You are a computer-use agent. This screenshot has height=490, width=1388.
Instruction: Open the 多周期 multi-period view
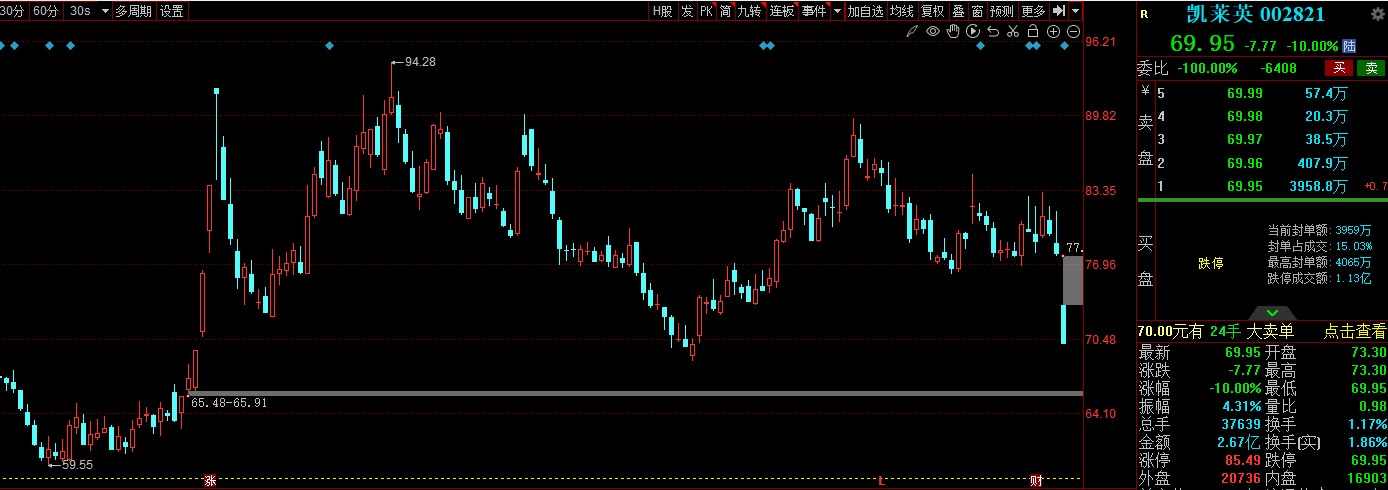[x=133, y=11]
